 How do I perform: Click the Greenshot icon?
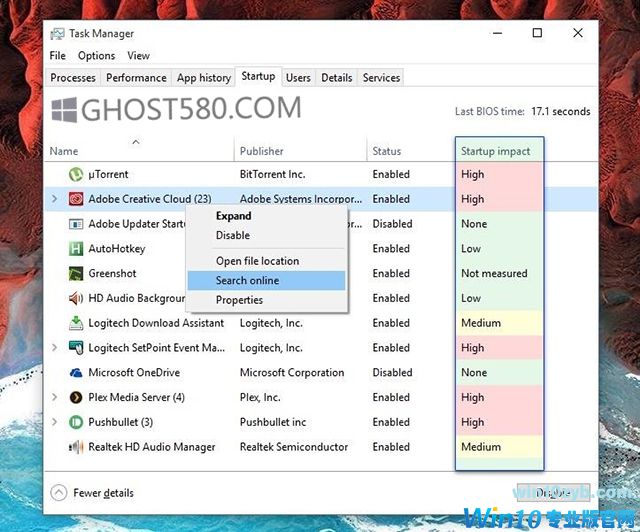point(76,273)
